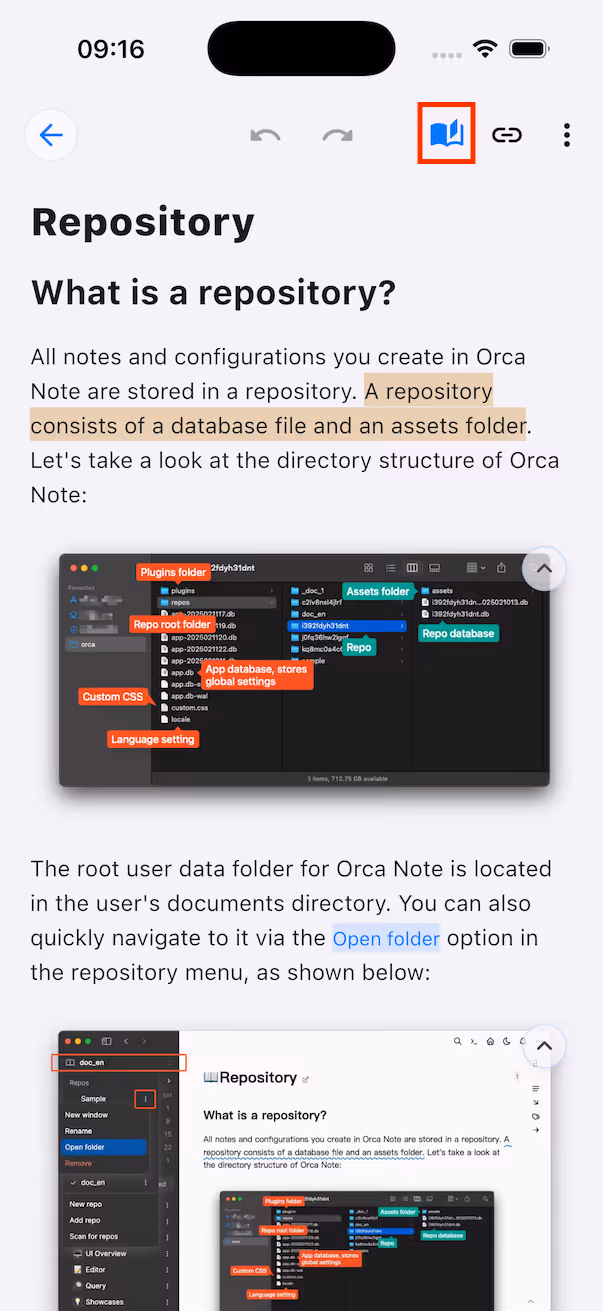Open the three-dot more options menu
The image size is (603, 1311).
click(x=567, y=135)
